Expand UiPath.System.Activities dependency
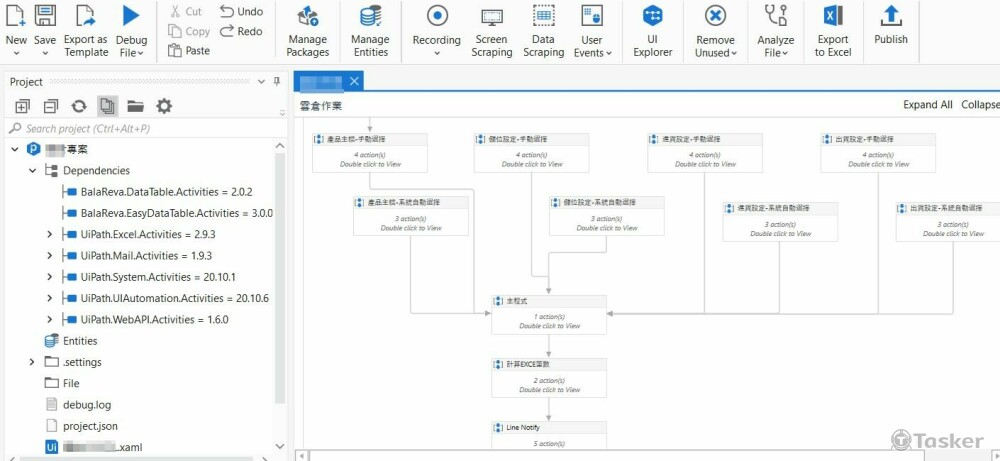1000x461 pixels. click(50, 277)
